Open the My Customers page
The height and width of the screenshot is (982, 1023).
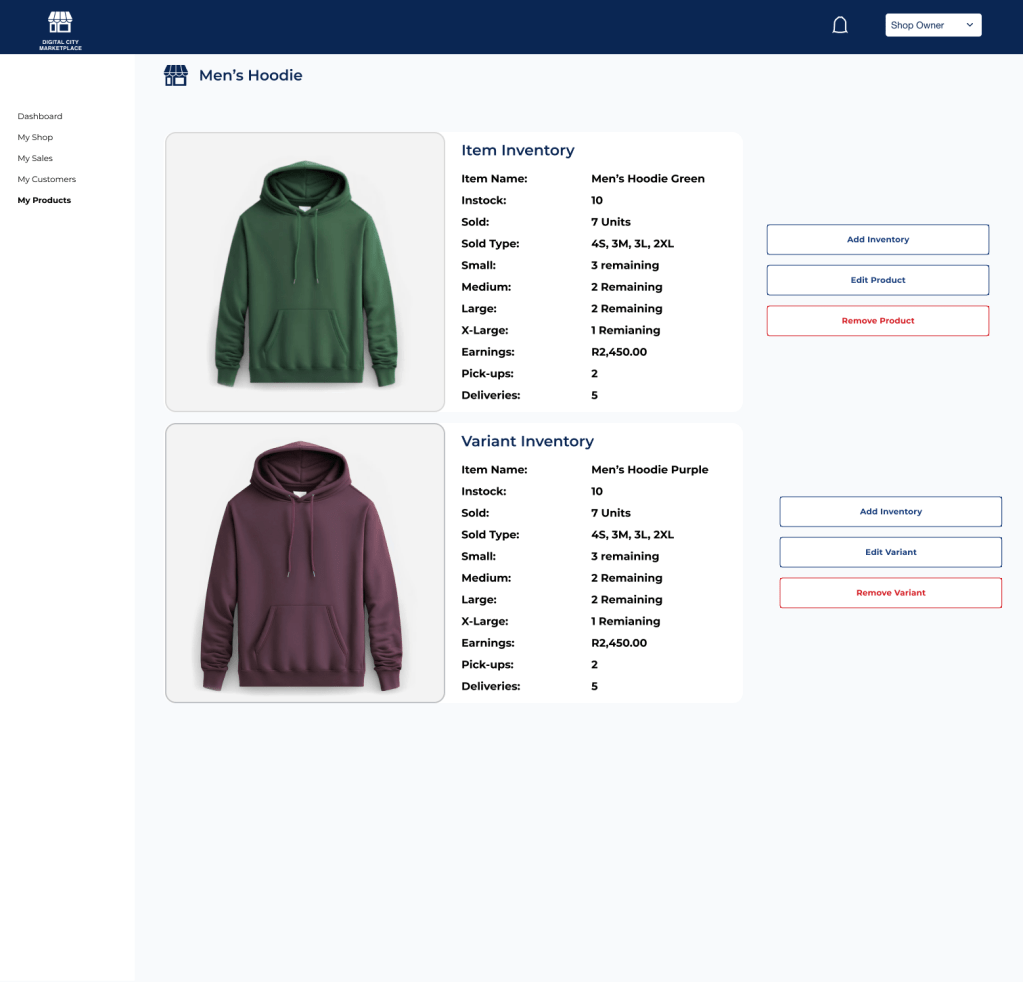47,179
